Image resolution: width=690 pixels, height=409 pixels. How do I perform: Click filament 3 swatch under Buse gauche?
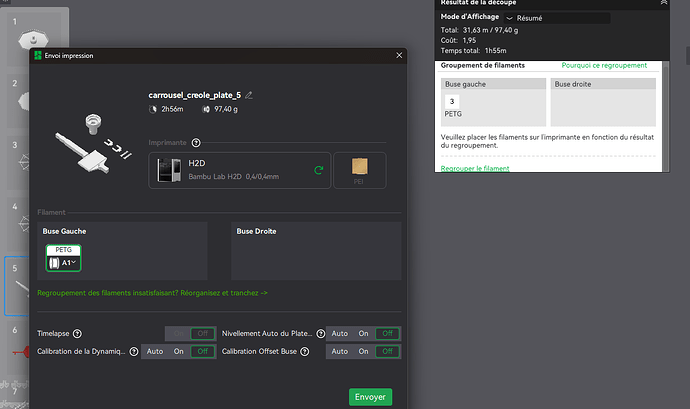click(452, 101)
